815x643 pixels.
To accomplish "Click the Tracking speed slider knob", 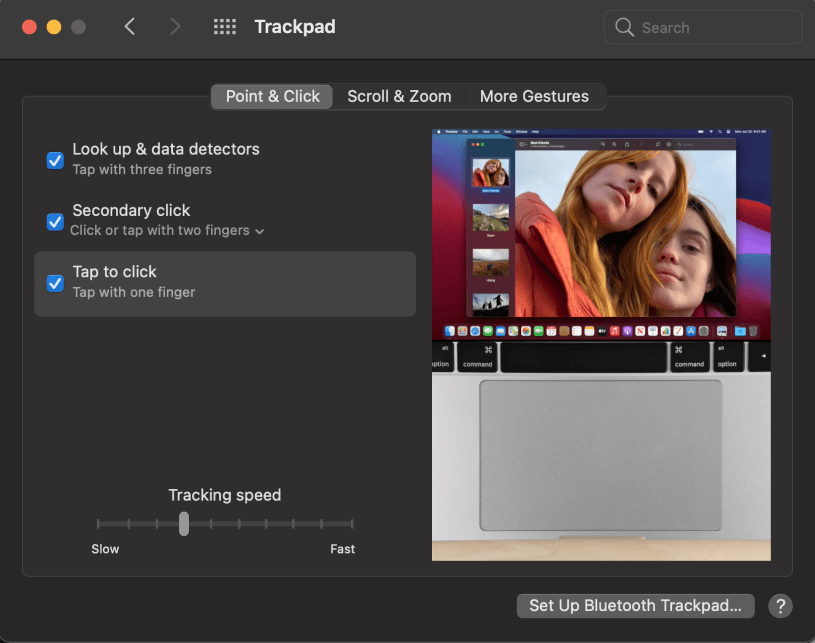I will tap(184, 523).
